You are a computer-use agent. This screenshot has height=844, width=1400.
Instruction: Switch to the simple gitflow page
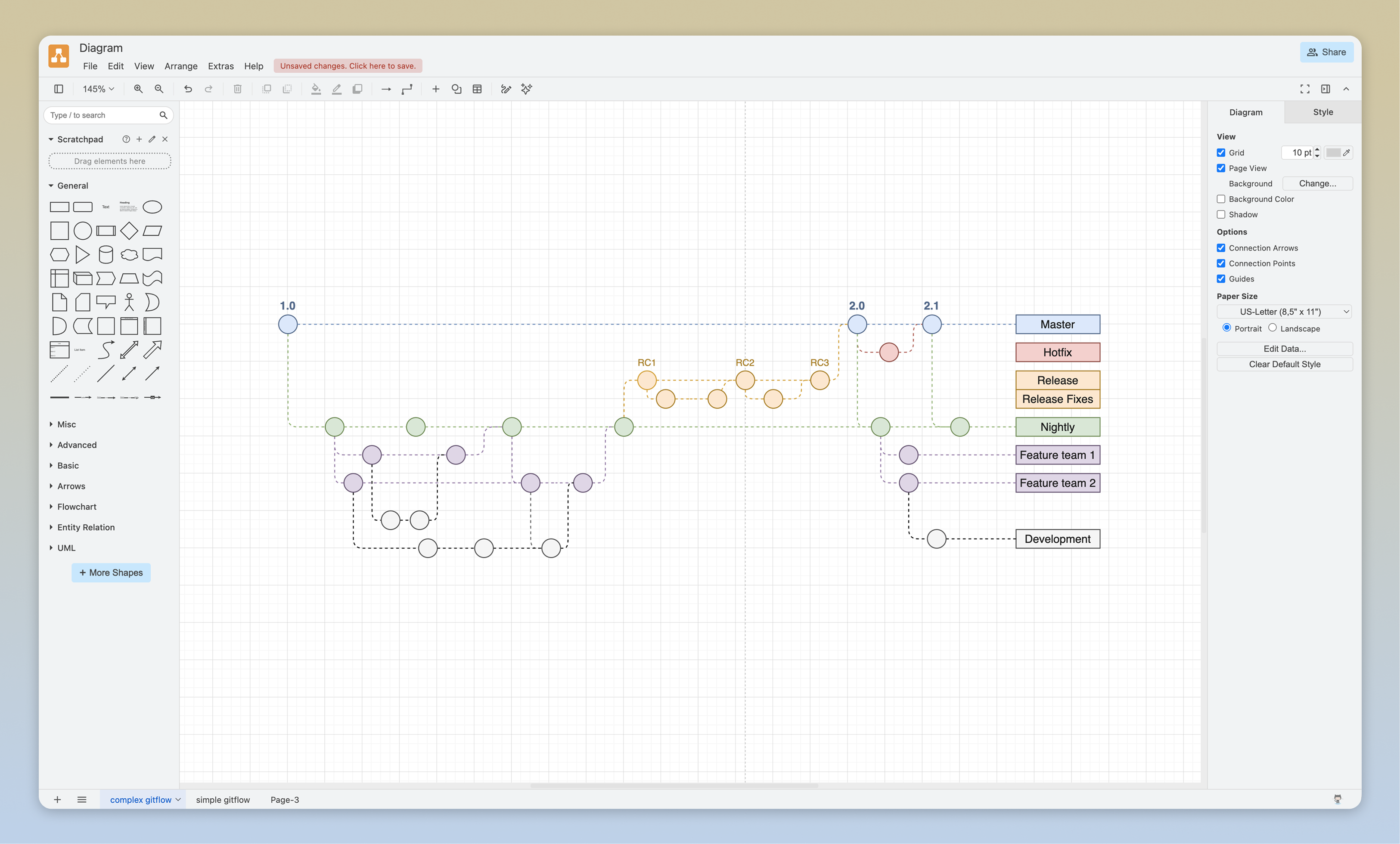[223, 800]
